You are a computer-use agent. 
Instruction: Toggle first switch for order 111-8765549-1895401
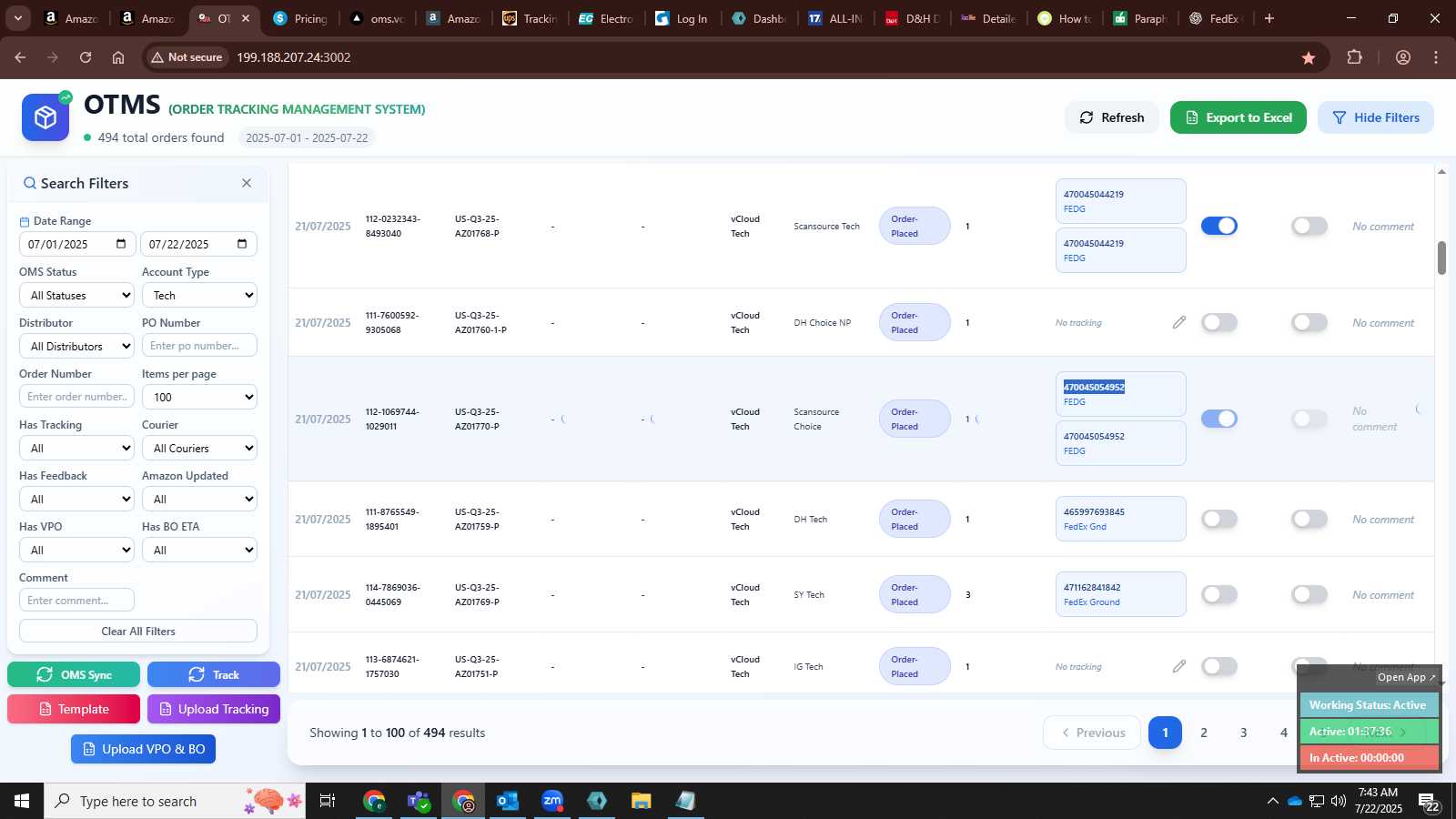tap(1219, 519)
